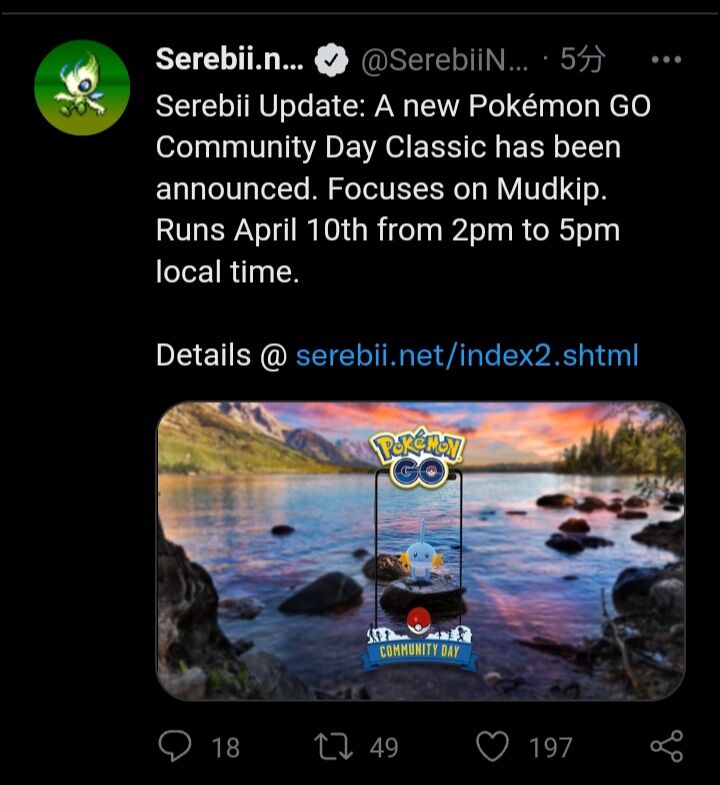
Task: Tap the reply speech bubble icon
Action: pyautogui.click(x=174, y=746)
